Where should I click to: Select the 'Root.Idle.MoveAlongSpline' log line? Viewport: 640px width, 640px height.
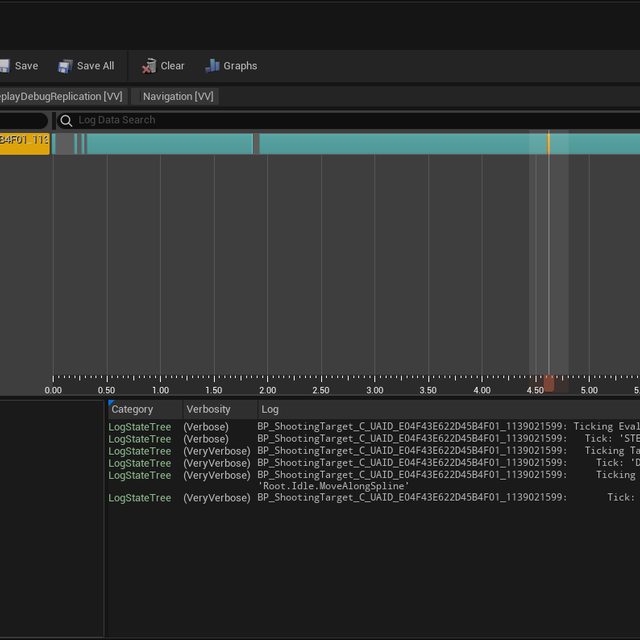[x=334, y=486]
